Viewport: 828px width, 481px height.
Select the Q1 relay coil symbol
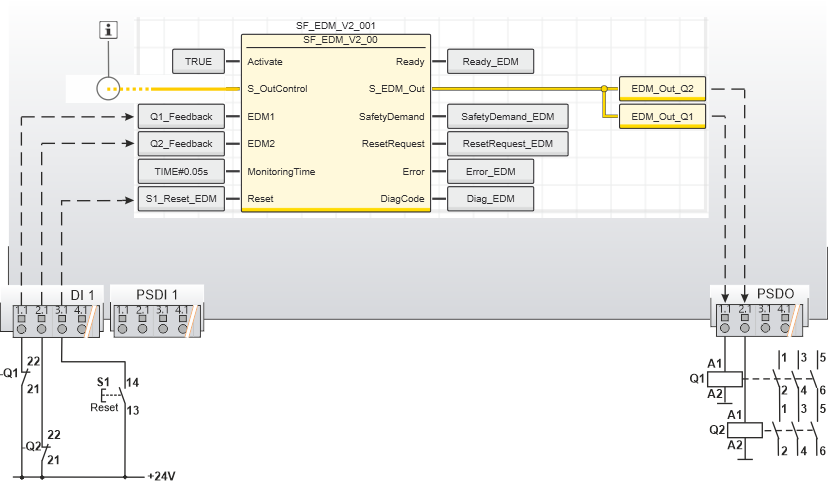tap(722, 380)
